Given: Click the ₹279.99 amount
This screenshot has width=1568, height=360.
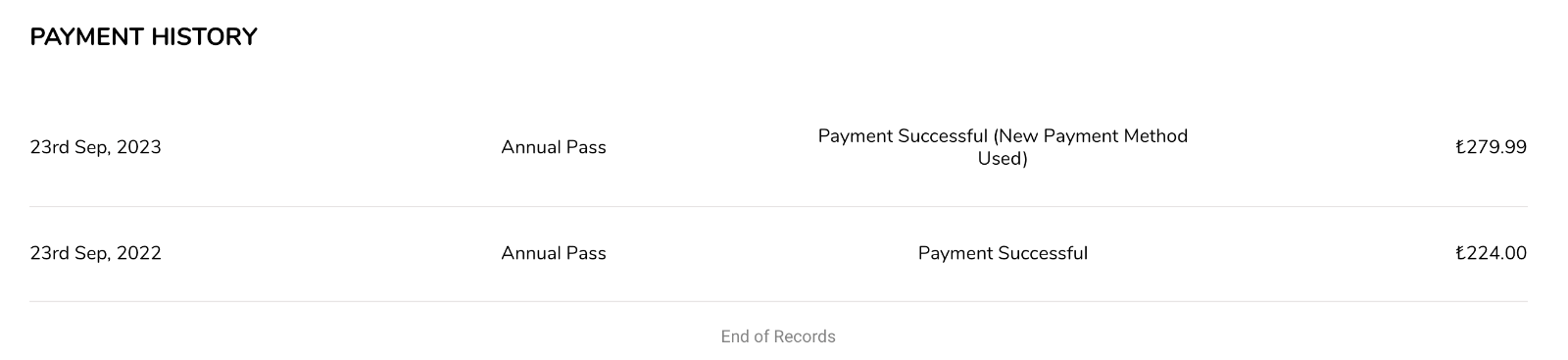Looking at the screenshot, I should coord(1492,147).
